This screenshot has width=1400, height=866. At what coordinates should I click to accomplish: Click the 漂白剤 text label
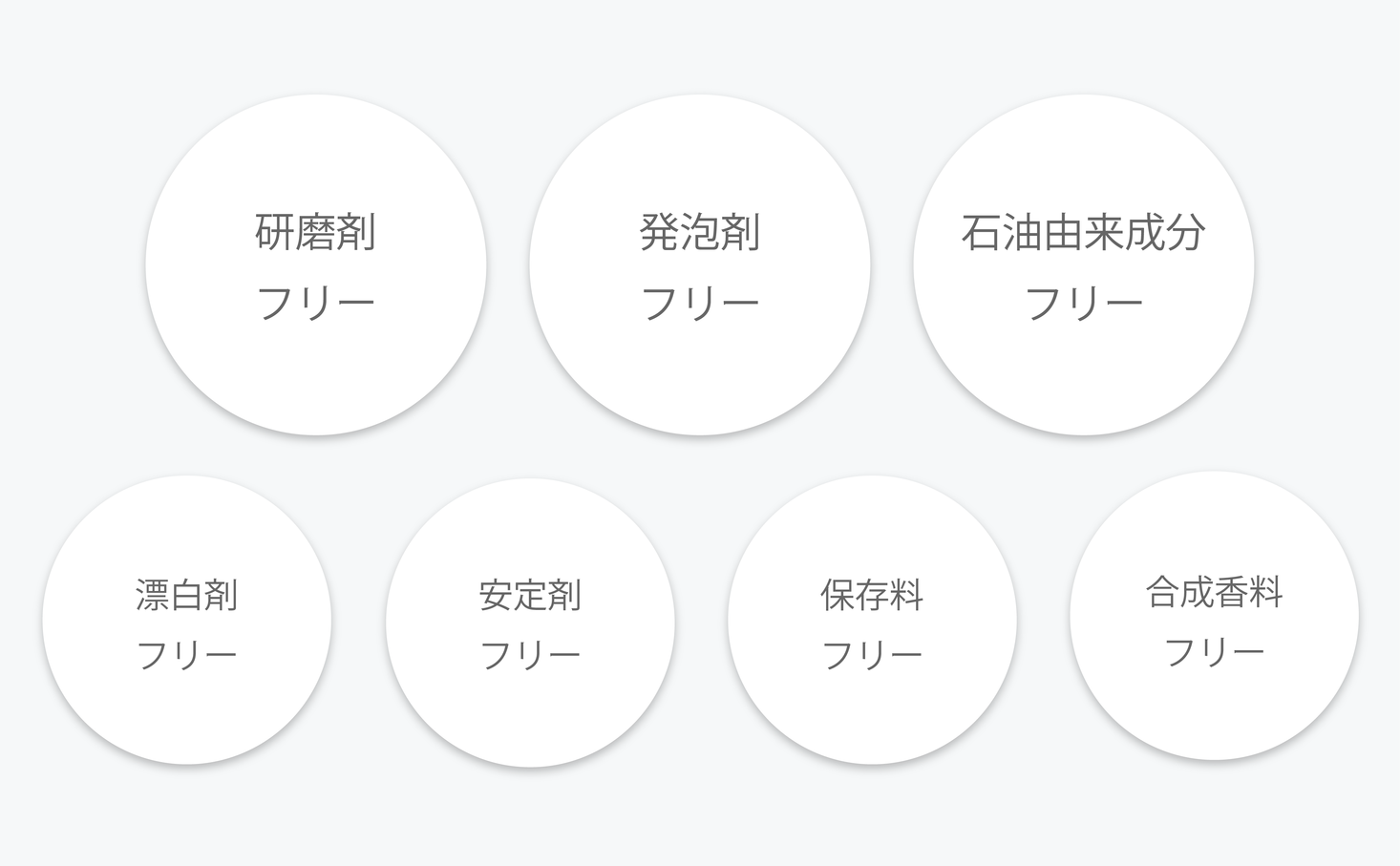187,595
